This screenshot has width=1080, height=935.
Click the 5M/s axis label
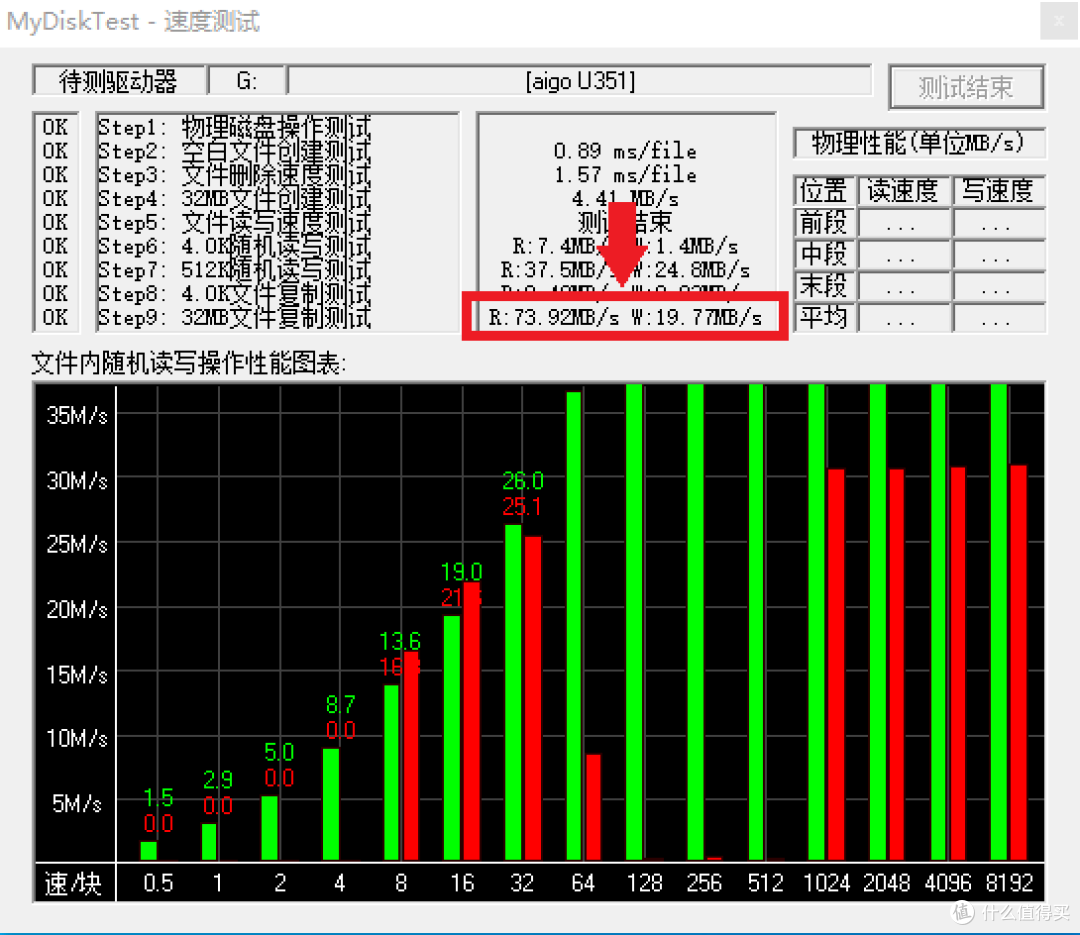[x=77, y=803]
